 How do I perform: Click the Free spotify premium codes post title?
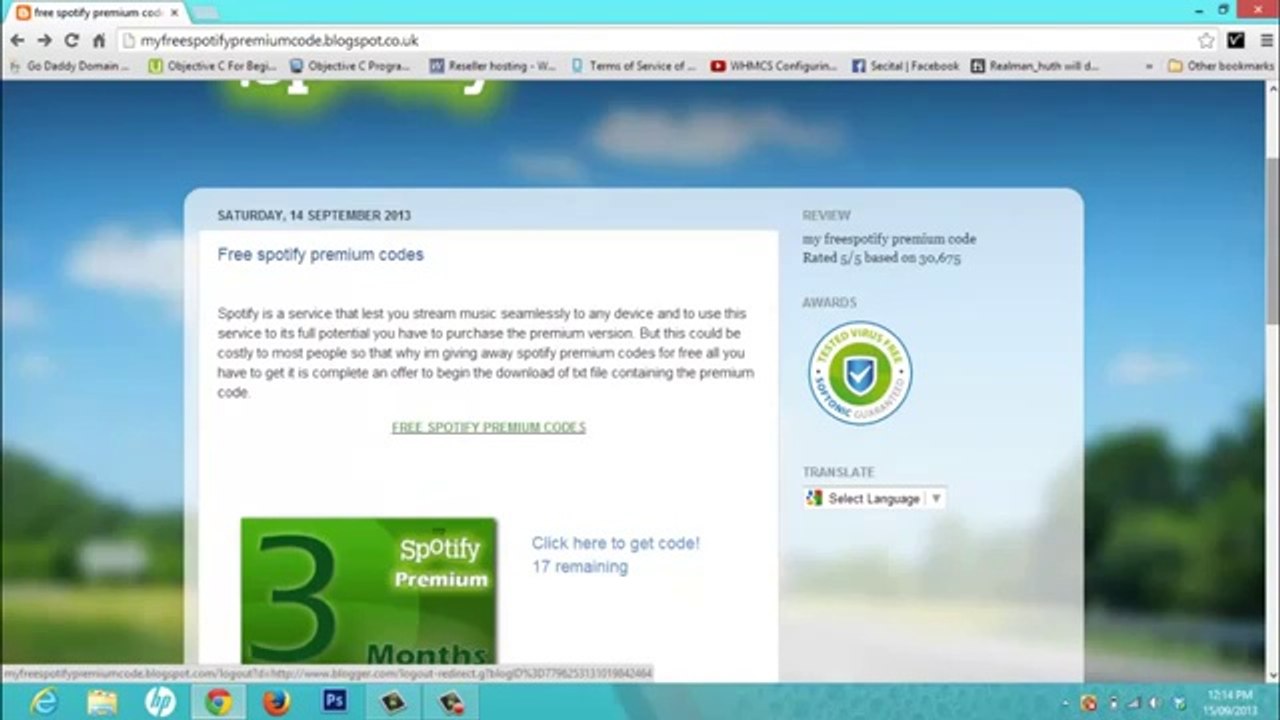click(x=320, y=254)
